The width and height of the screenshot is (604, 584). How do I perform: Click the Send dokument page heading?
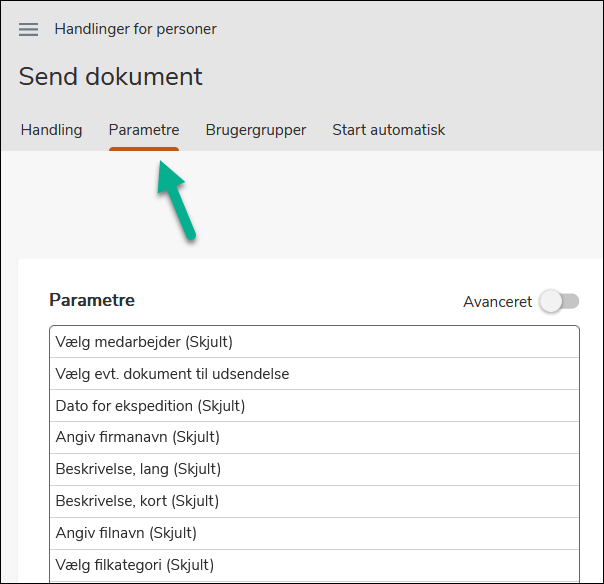point(110,76)
